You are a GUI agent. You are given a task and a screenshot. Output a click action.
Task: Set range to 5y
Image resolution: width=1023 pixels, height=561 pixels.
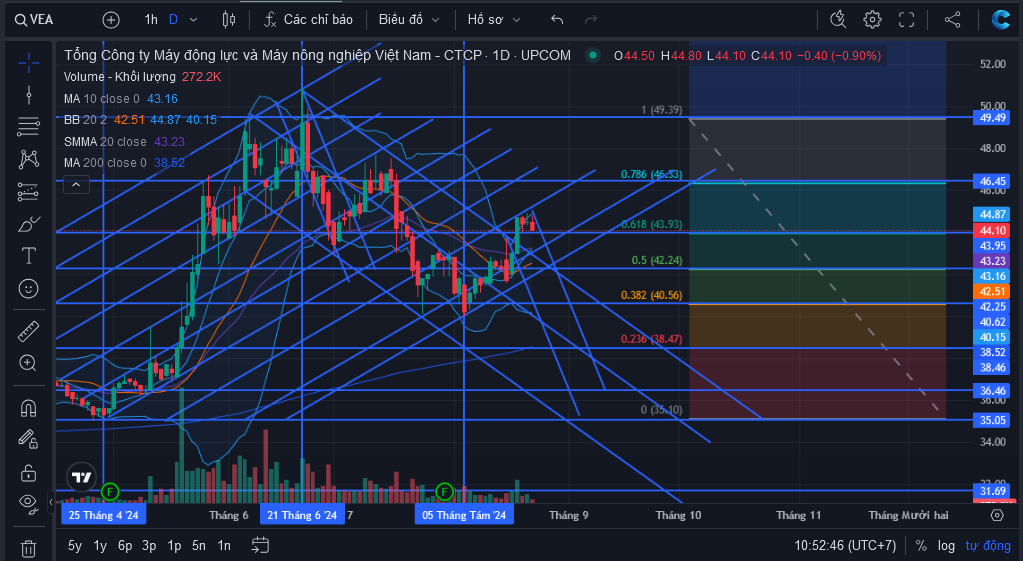point(75,545)
